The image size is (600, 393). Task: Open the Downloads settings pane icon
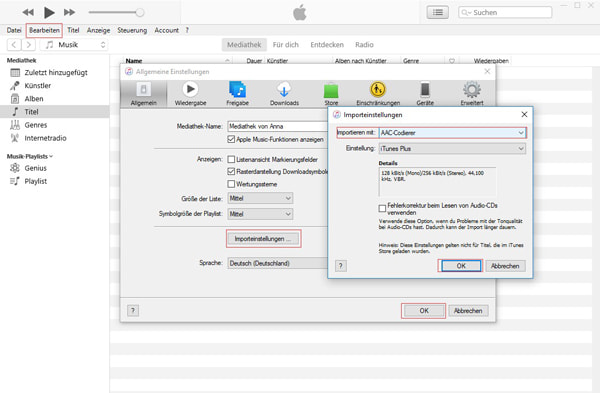(x=284, y=94)
